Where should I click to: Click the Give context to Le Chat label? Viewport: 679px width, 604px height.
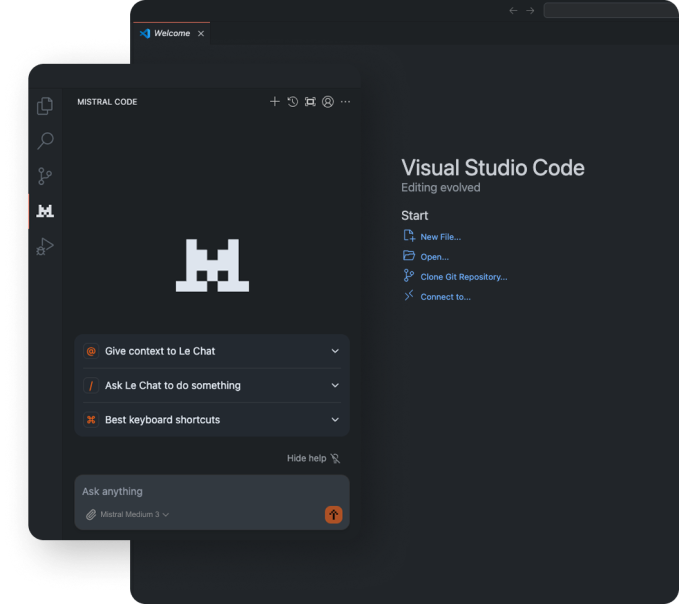pyautogui.click(x=160, y=351)
